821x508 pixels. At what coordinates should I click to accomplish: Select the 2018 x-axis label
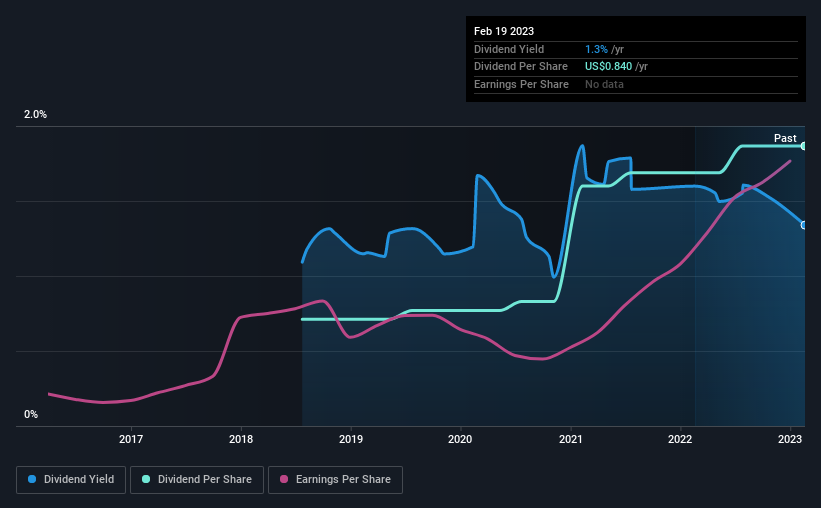241,439
